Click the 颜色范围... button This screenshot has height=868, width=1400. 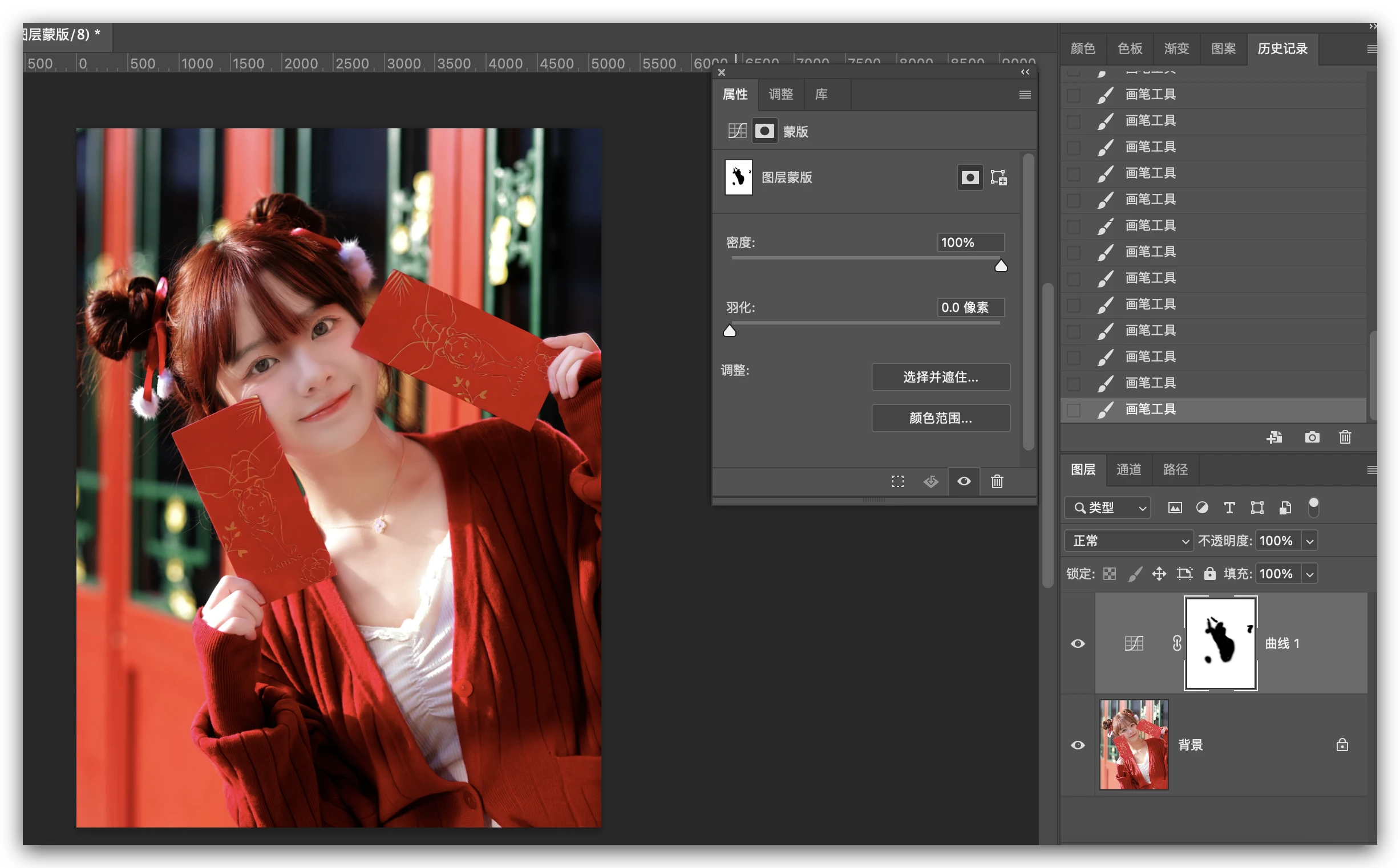tap(941, 418)
